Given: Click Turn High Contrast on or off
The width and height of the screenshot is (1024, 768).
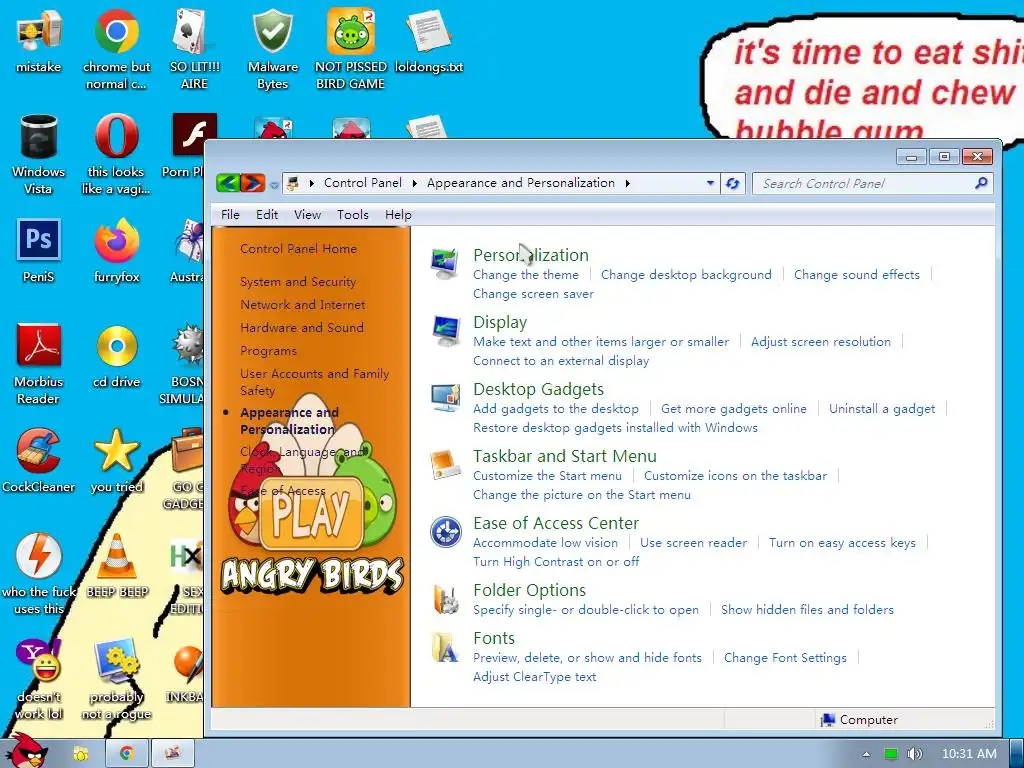Looking at the screenshot, I should 556,562.
